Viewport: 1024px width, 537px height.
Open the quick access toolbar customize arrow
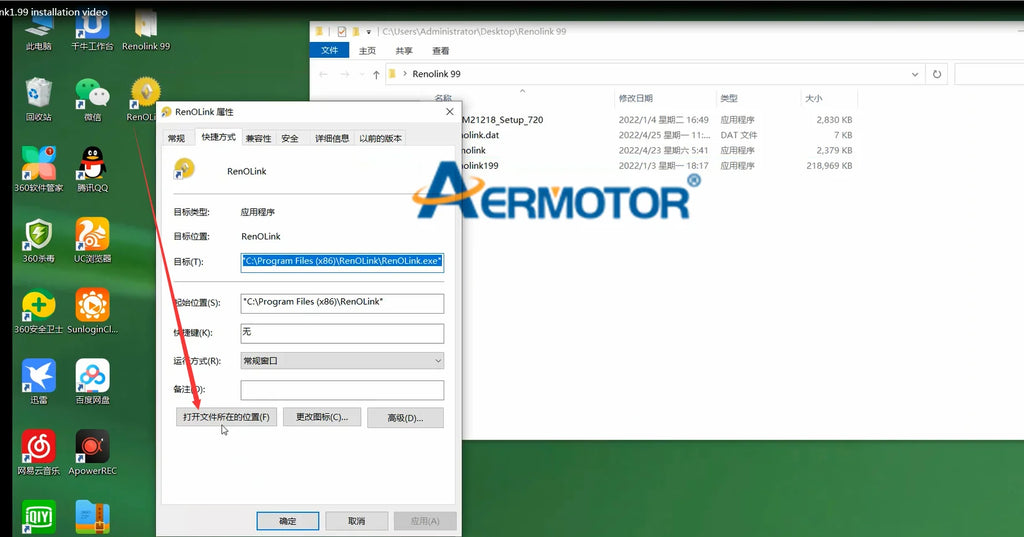tap(368, 31)
